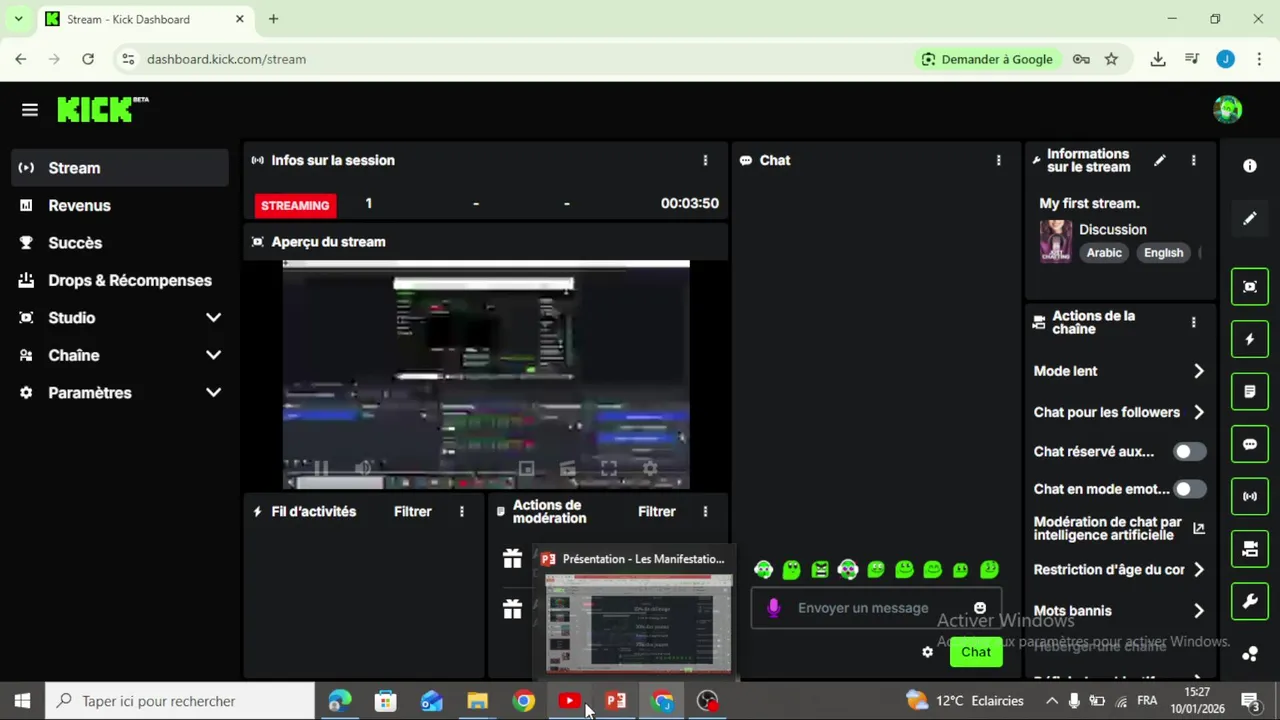
Task: Open the user avatar profile menu
Action: coord(1227,110)
